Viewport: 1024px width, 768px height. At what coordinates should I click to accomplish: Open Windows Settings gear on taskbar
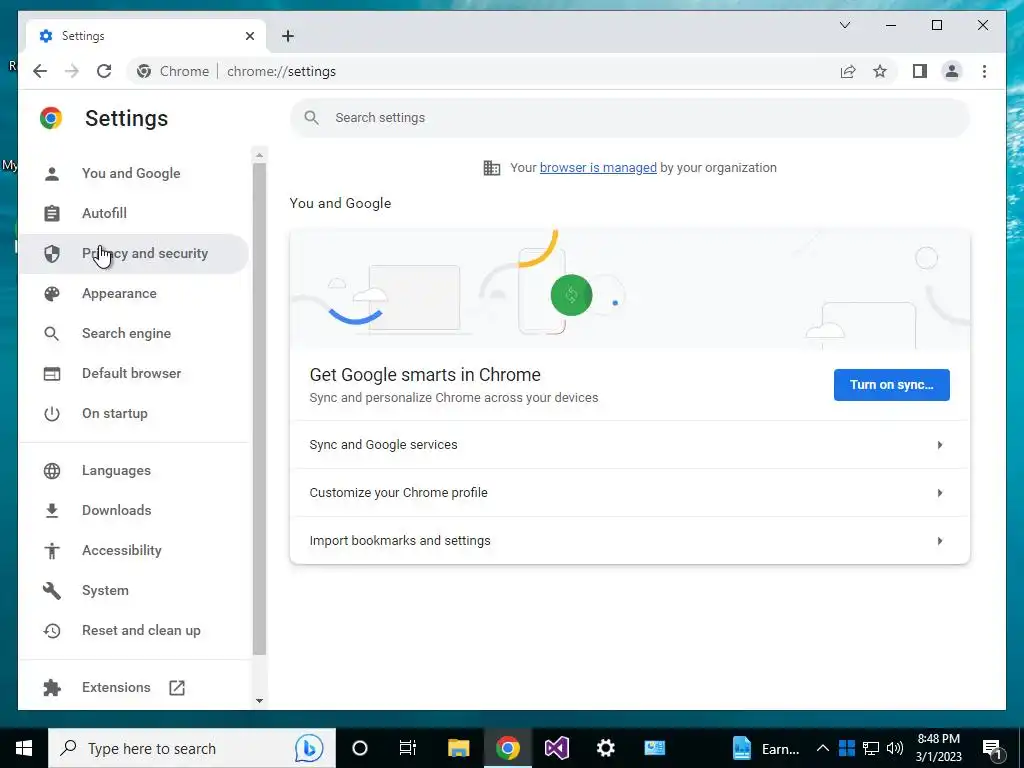605,748
